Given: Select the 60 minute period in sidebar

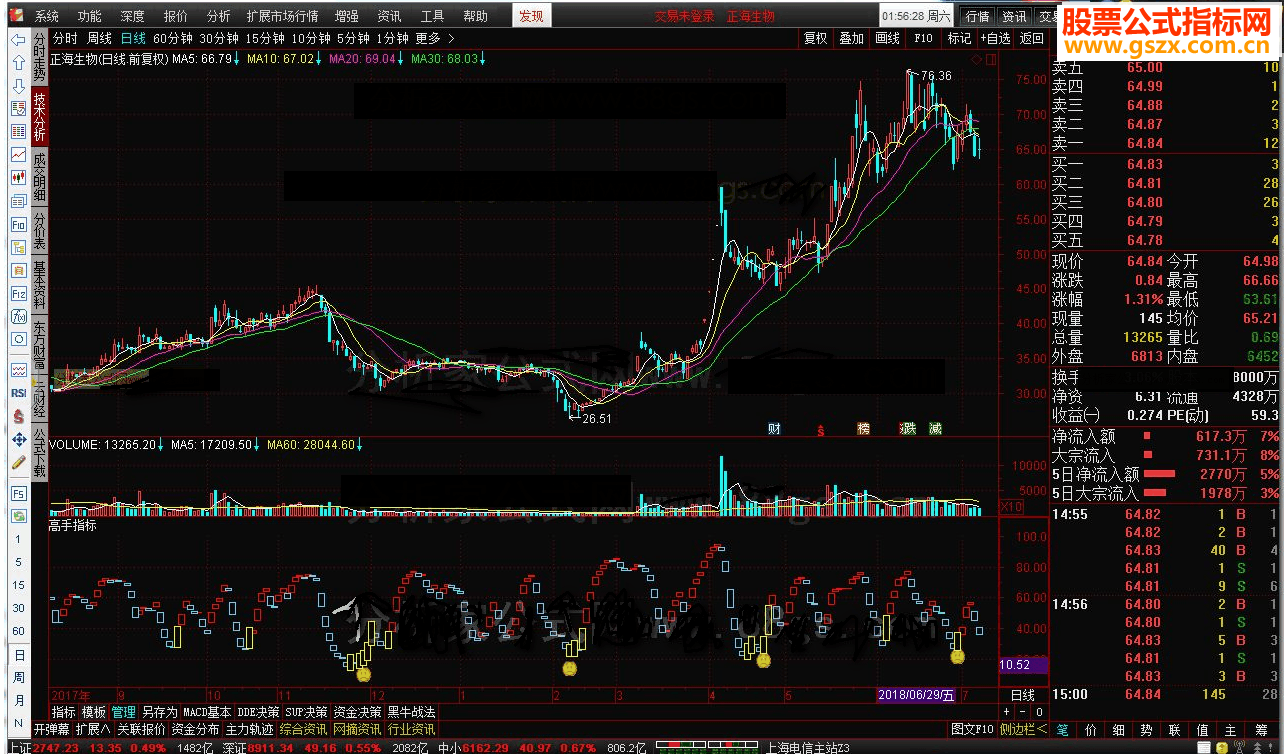Looking at the screenshot, I should 18,631.
